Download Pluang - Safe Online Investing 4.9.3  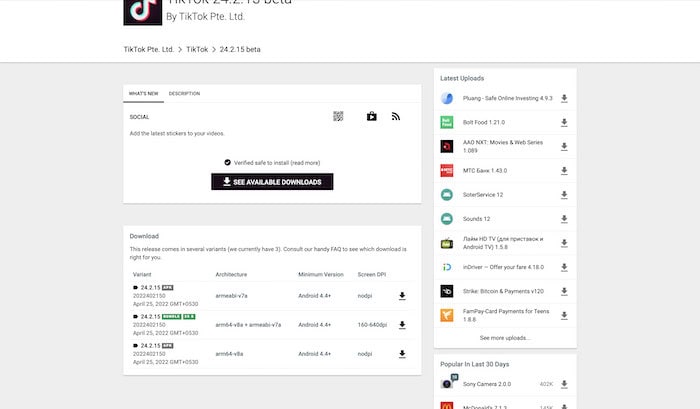pos(564,98)
